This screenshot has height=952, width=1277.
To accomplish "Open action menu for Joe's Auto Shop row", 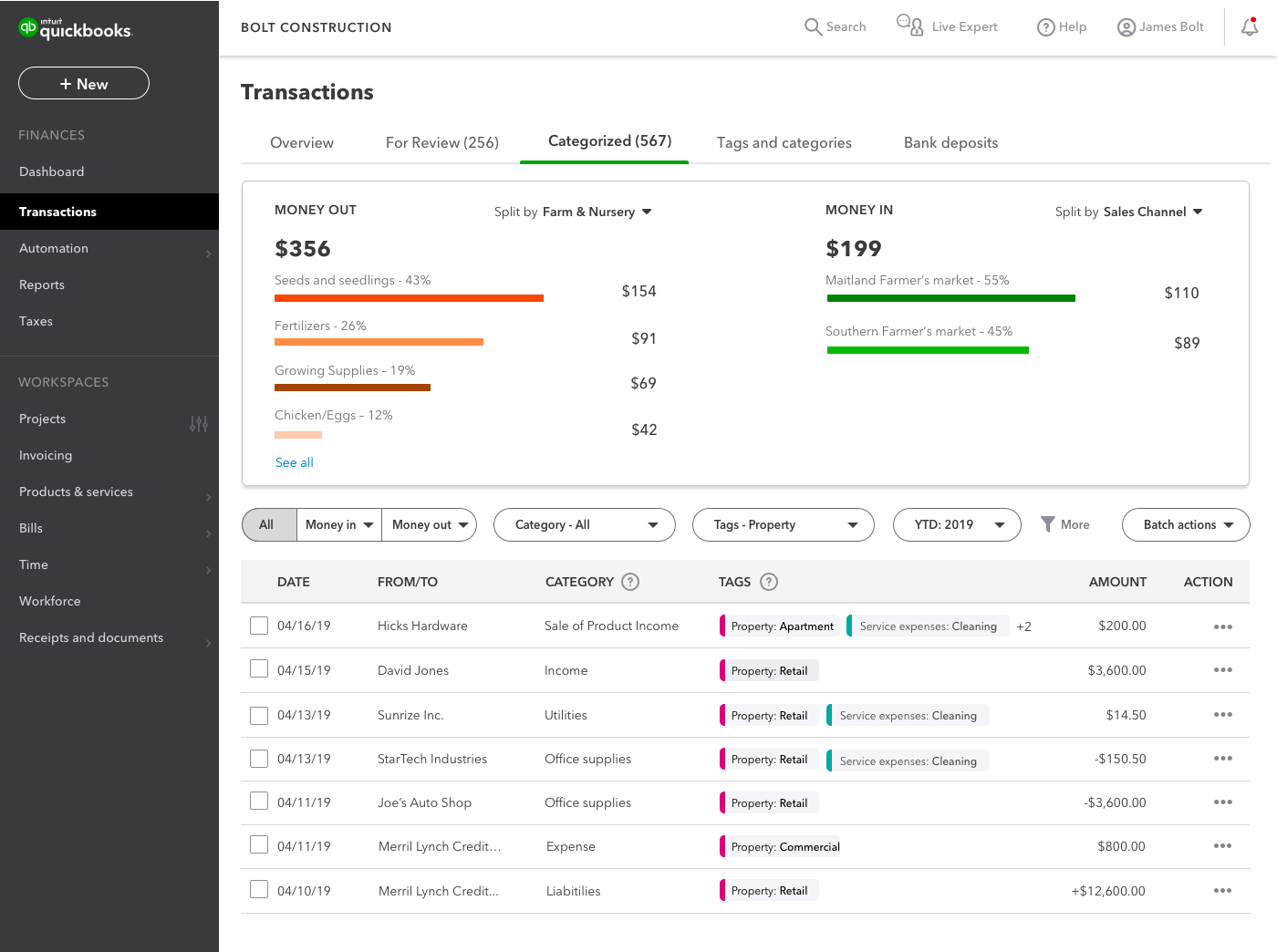I will click(1223, 802).
